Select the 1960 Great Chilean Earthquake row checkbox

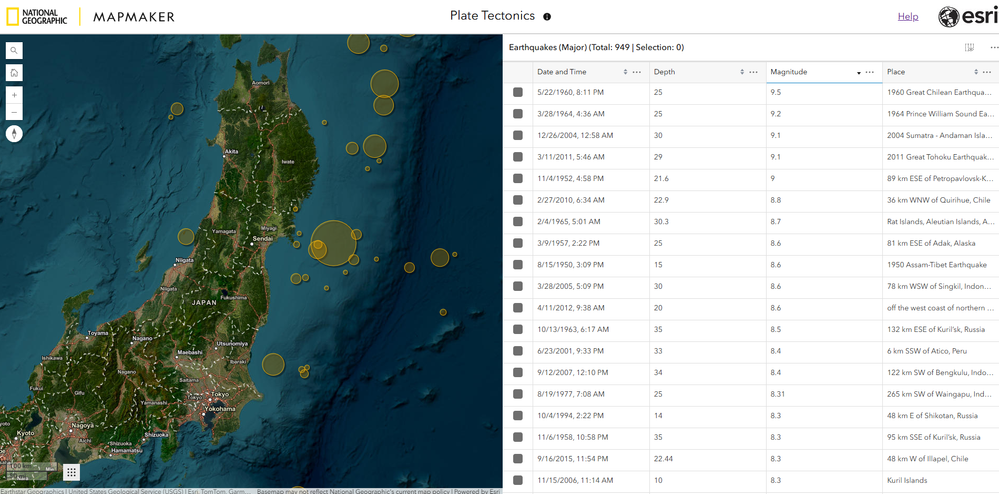[518, 92]
